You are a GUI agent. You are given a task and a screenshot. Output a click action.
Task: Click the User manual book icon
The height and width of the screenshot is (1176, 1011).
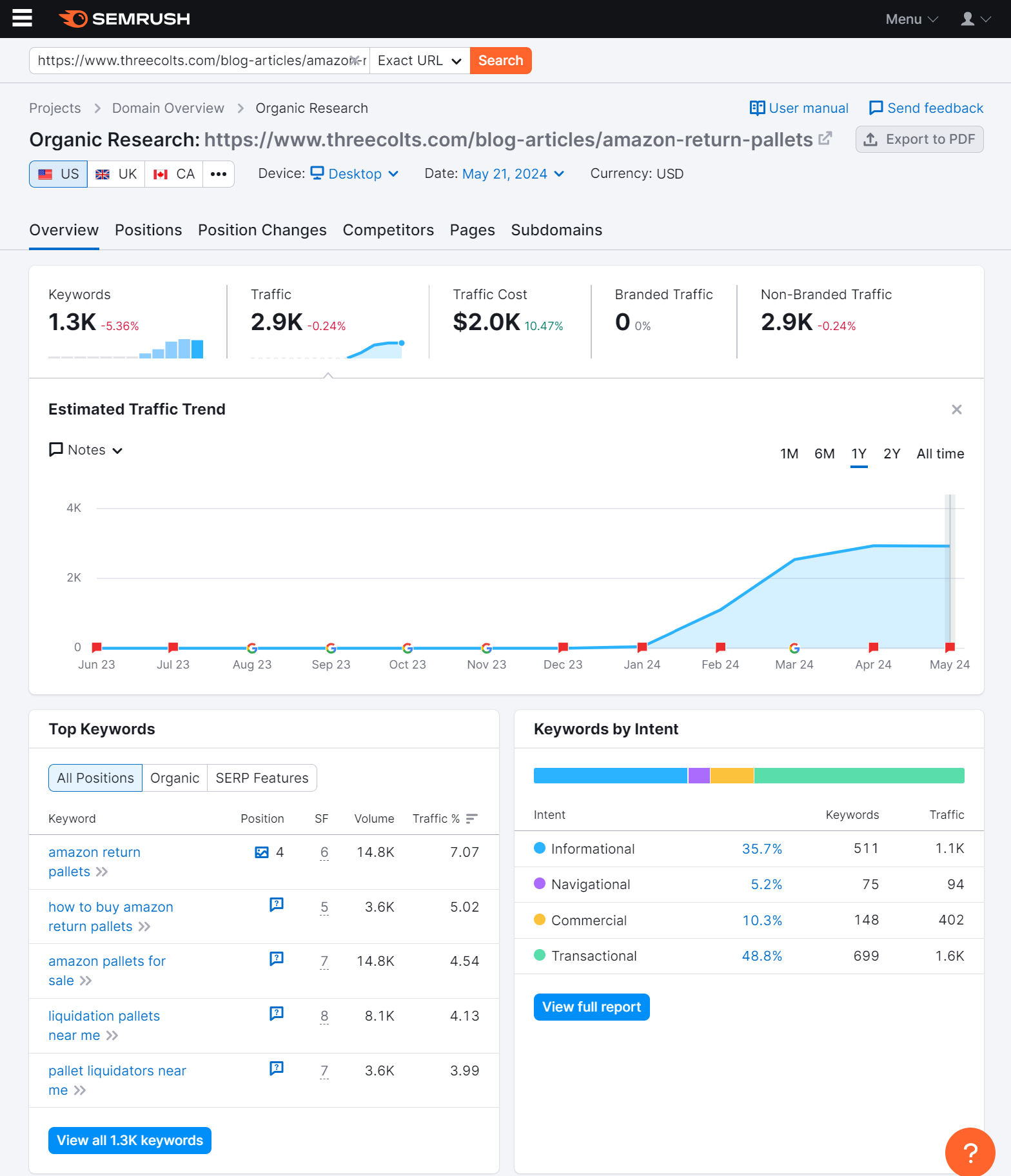pos(757,108)
